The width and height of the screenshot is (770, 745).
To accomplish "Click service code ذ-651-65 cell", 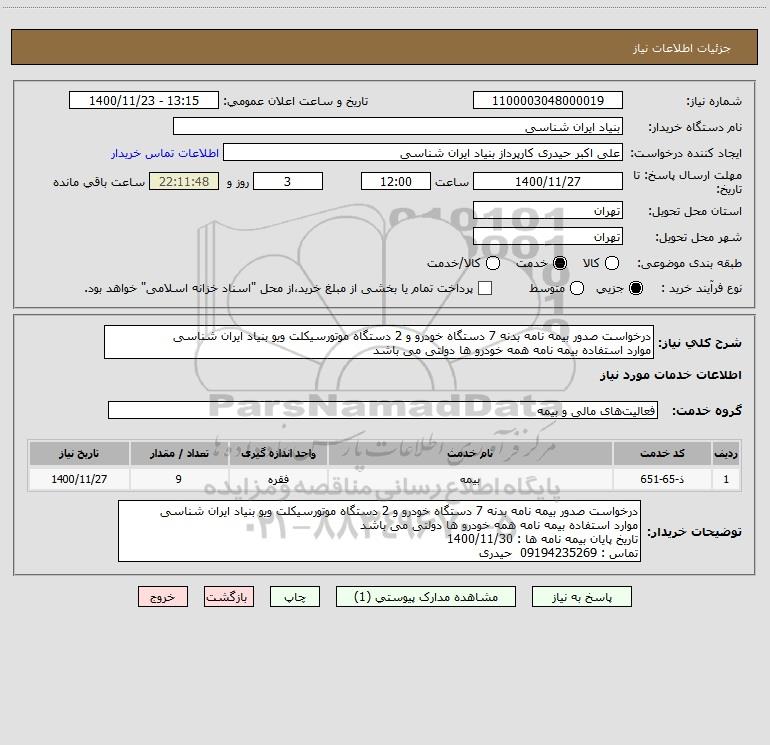I will (x=662, y=479).
